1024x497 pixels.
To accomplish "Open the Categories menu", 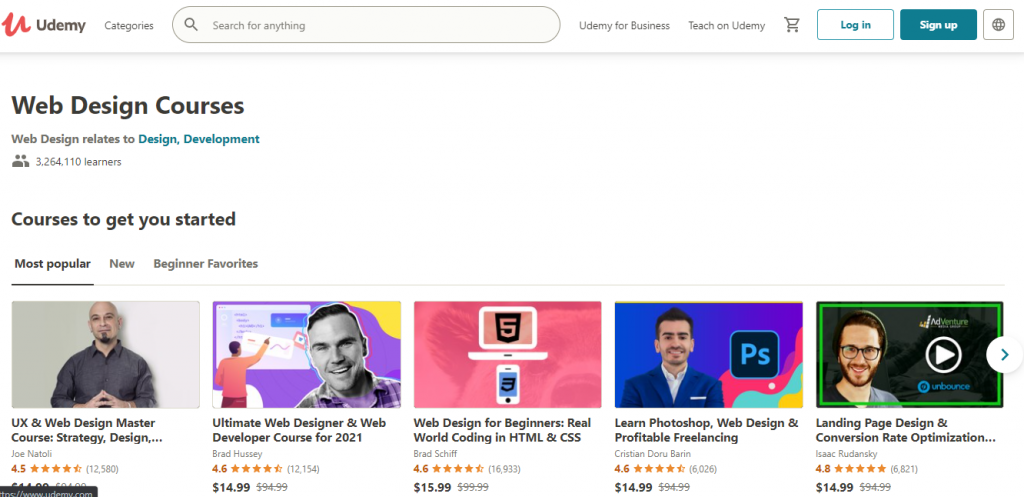I will (x=129, y=25).
